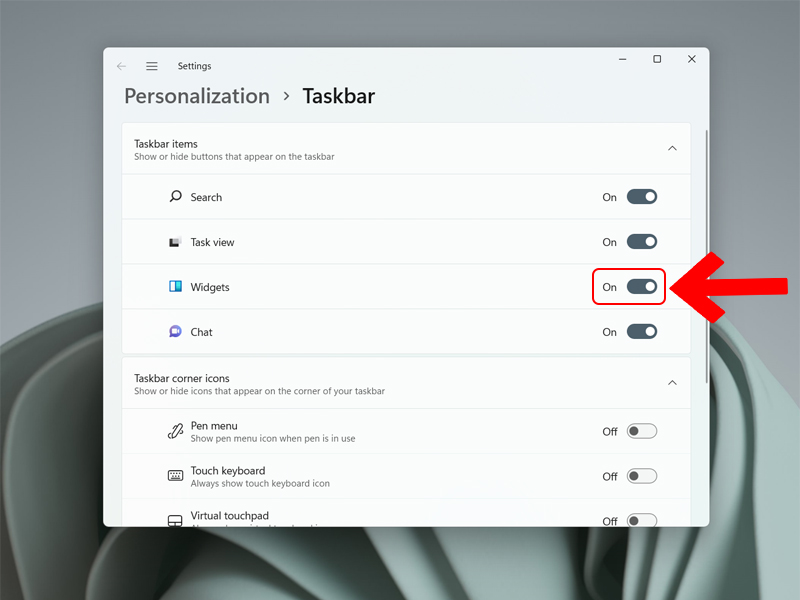Click the back arrow icon
The width and height of the screenshot is (800, 600).
121,65
